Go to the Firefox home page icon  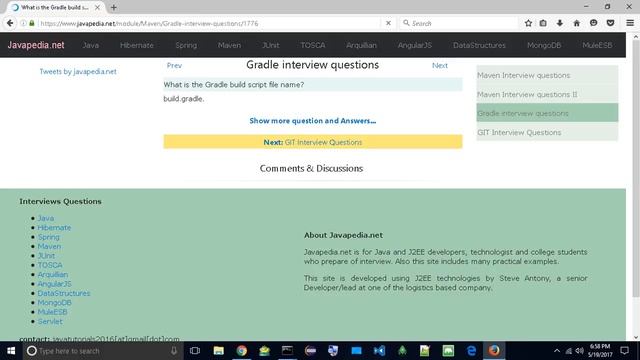pos(576,23)
